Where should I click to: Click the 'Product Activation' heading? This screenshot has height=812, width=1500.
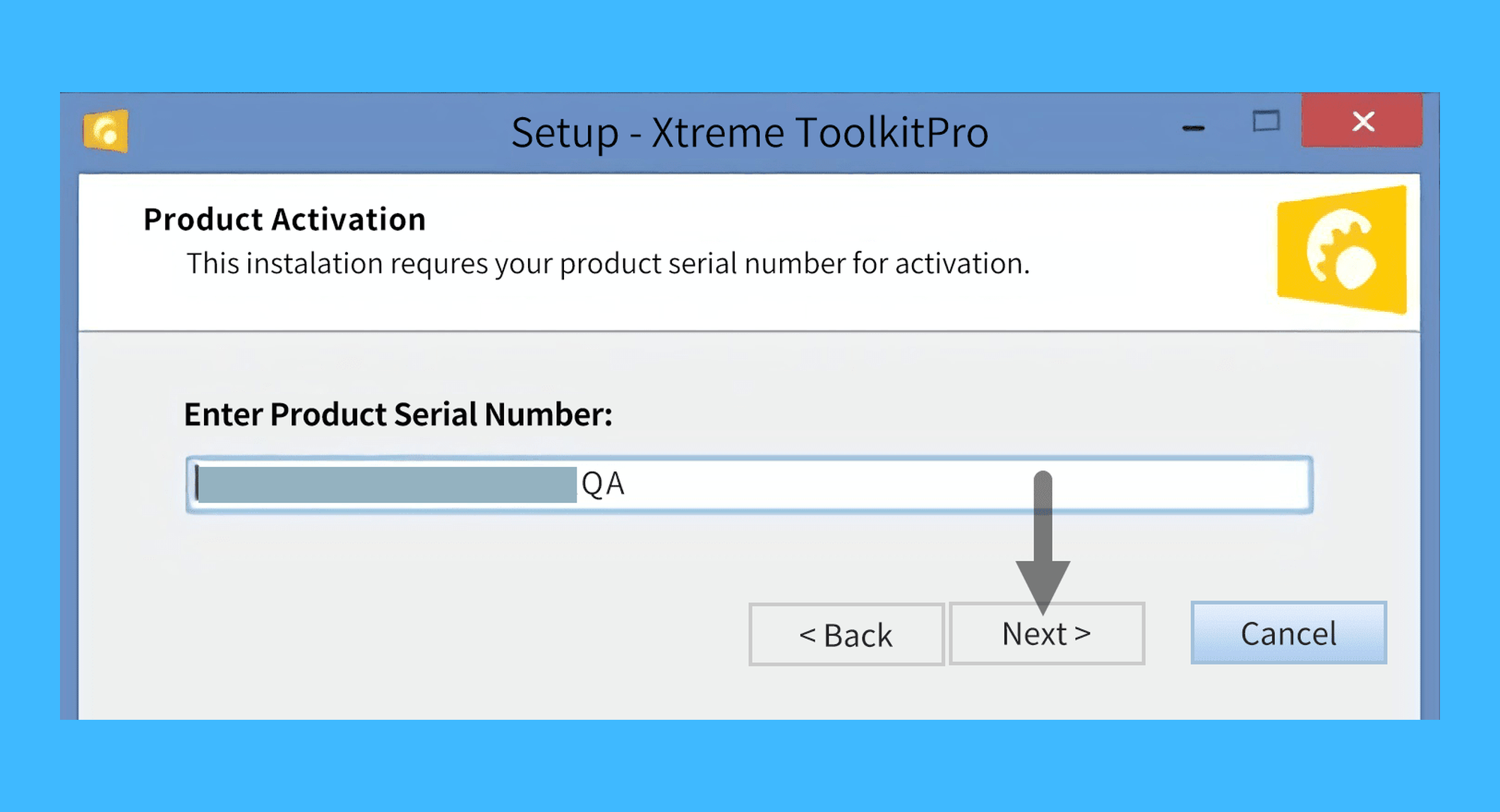284,220
